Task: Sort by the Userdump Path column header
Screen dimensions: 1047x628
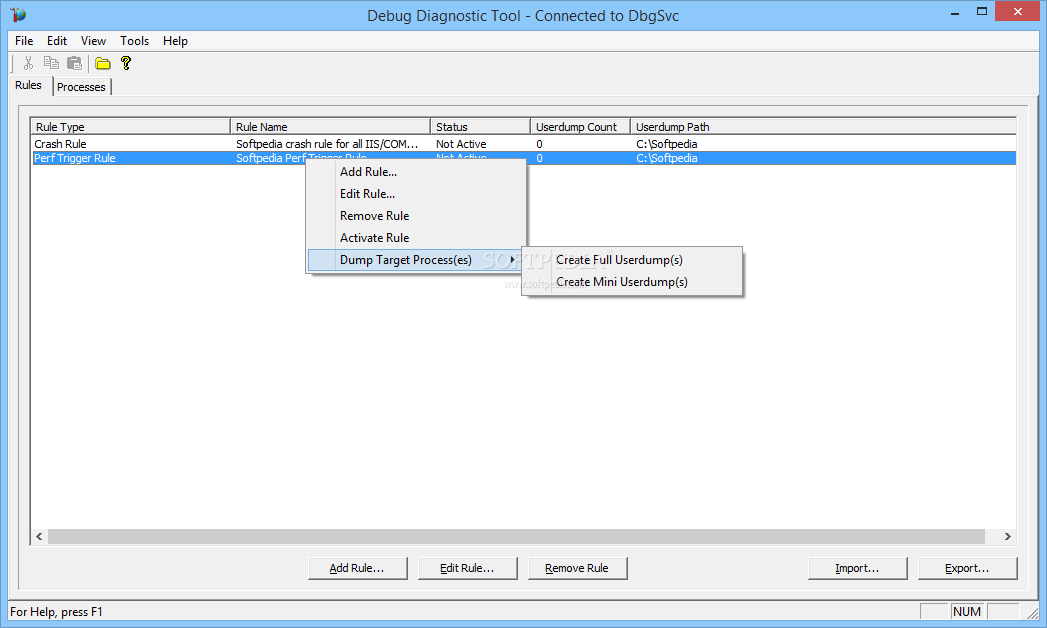Action: point(823,126)
